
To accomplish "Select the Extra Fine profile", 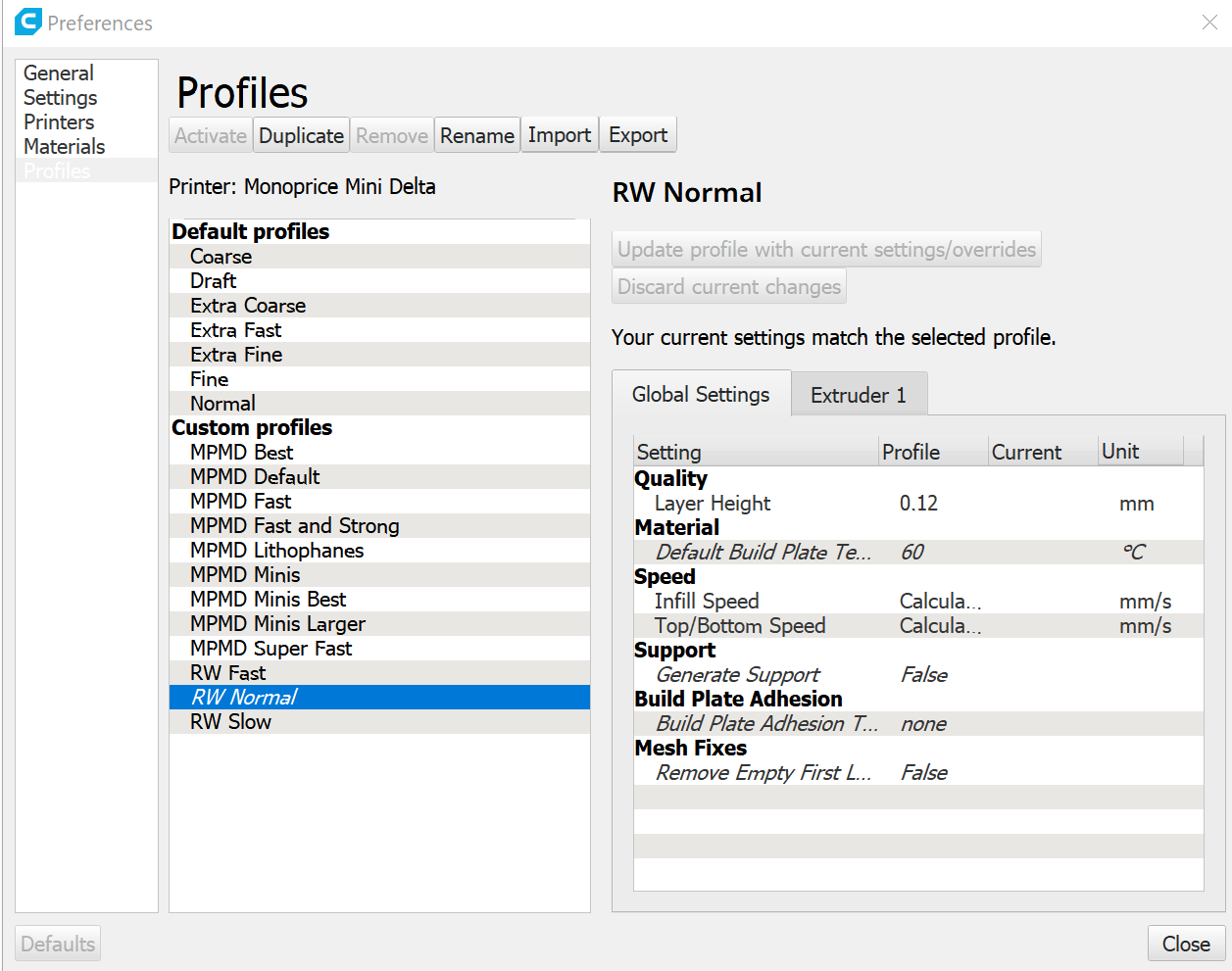I will coord(379,354).
